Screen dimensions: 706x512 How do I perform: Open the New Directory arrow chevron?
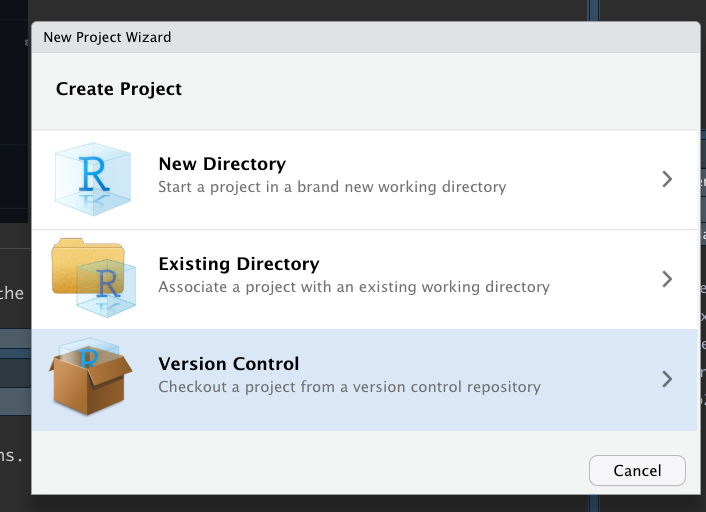pyautogui.click(x=667, y=179)
